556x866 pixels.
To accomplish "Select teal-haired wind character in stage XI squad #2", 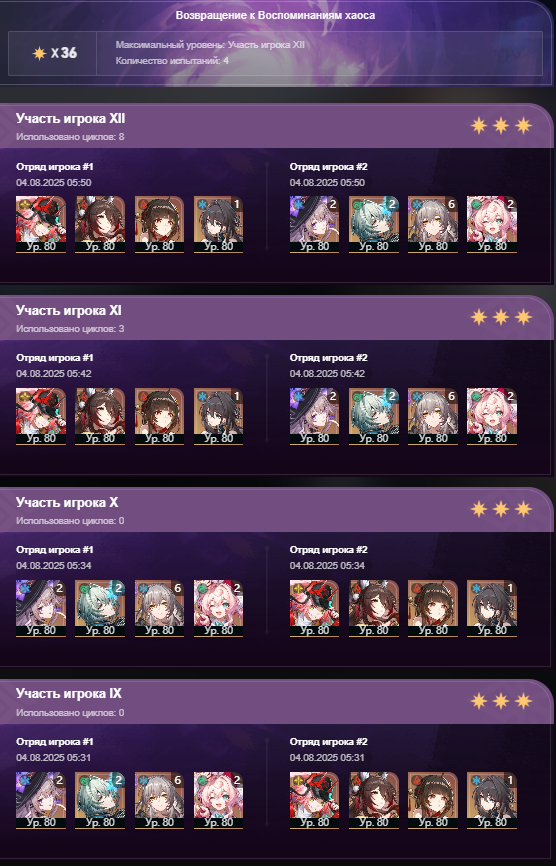I will click(374, 416).
